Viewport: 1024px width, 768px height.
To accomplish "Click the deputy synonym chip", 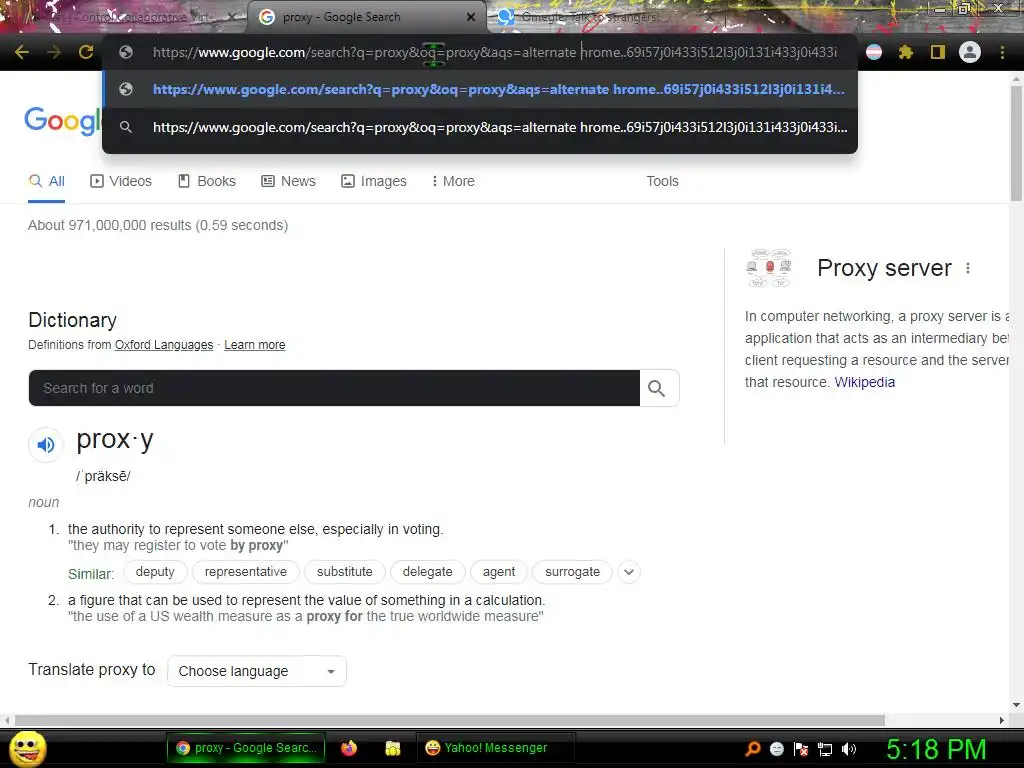I will (155, 572).
